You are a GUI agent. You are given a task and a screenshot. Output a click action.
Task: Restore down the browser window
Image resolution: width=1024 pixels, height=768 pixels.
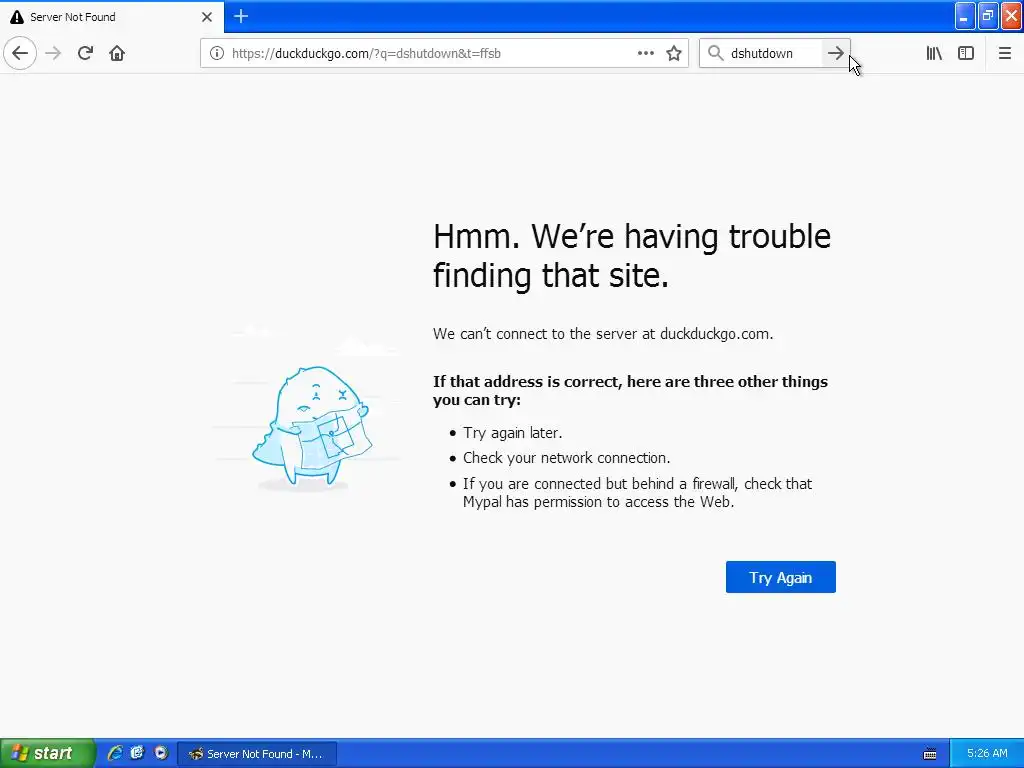(988, 17)
